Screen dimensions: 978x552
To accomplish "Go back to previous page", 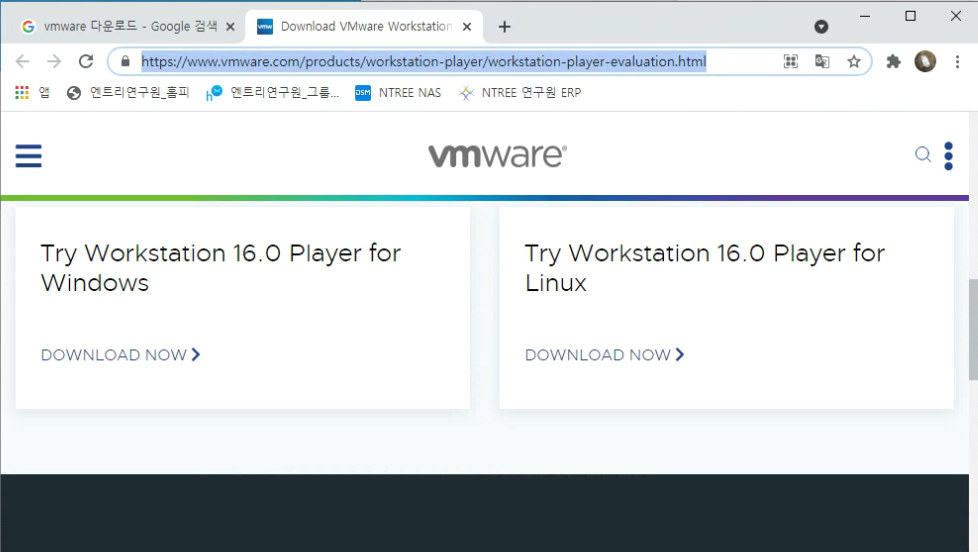I will [x=22, y=61].
